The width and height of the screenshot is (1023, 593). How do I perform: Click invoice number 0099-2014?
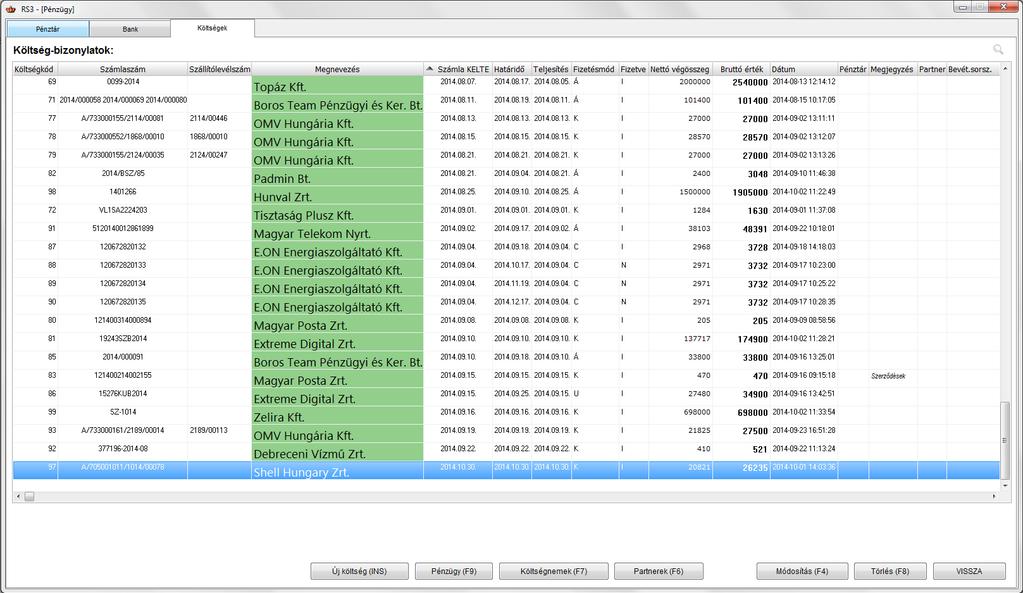coord(123,82)
